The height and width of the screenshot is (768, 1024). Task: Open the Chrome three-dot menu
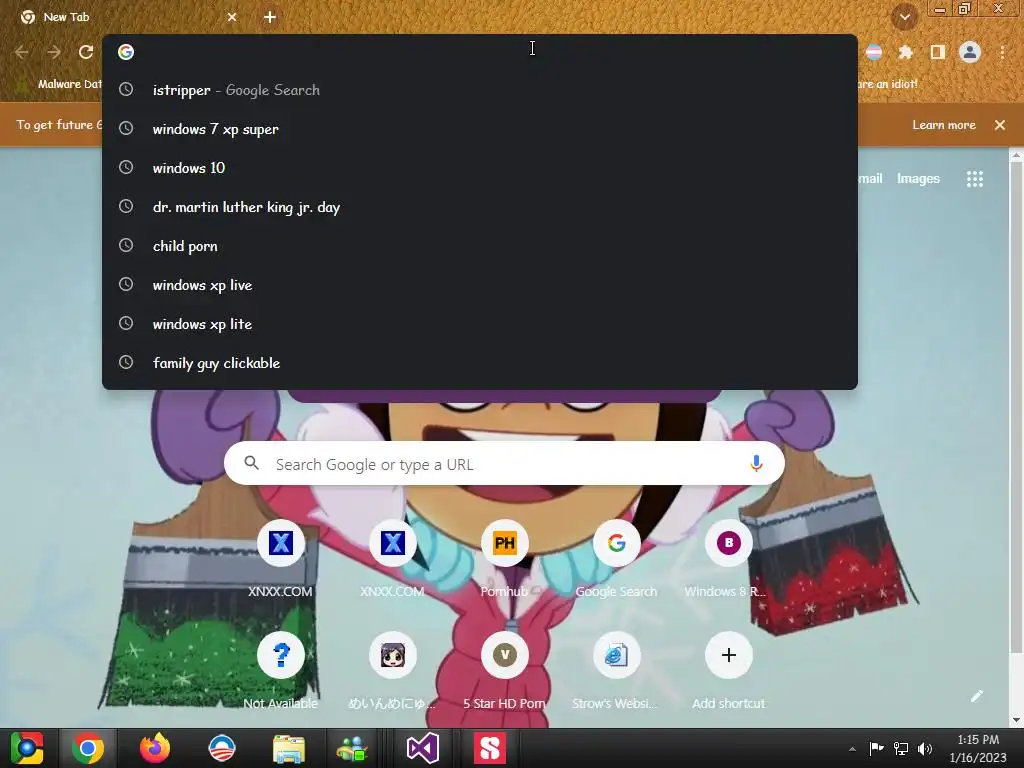tap(1002, 52)
